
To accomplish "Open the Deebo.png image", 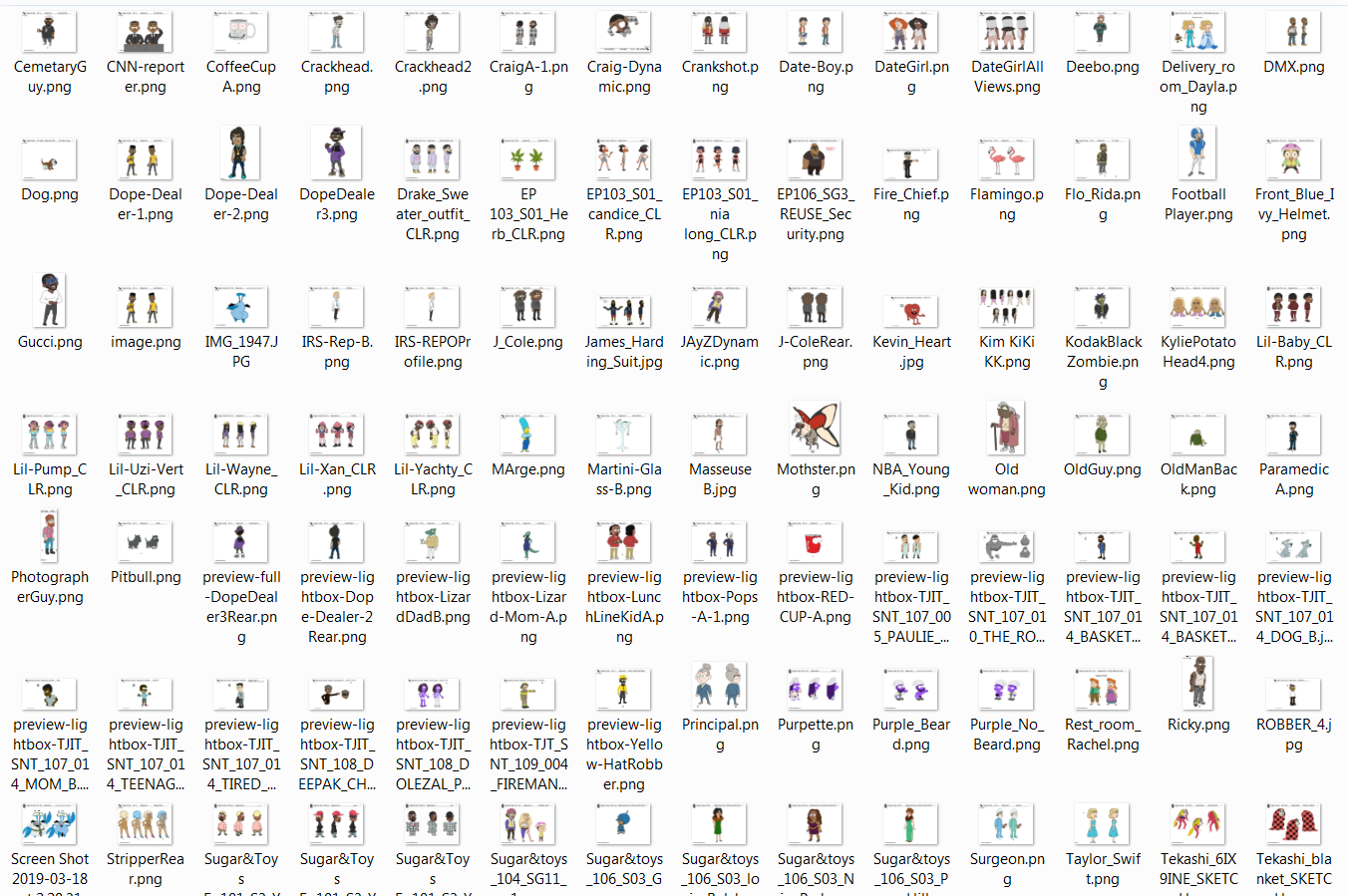I will [x=1102, y=31].
